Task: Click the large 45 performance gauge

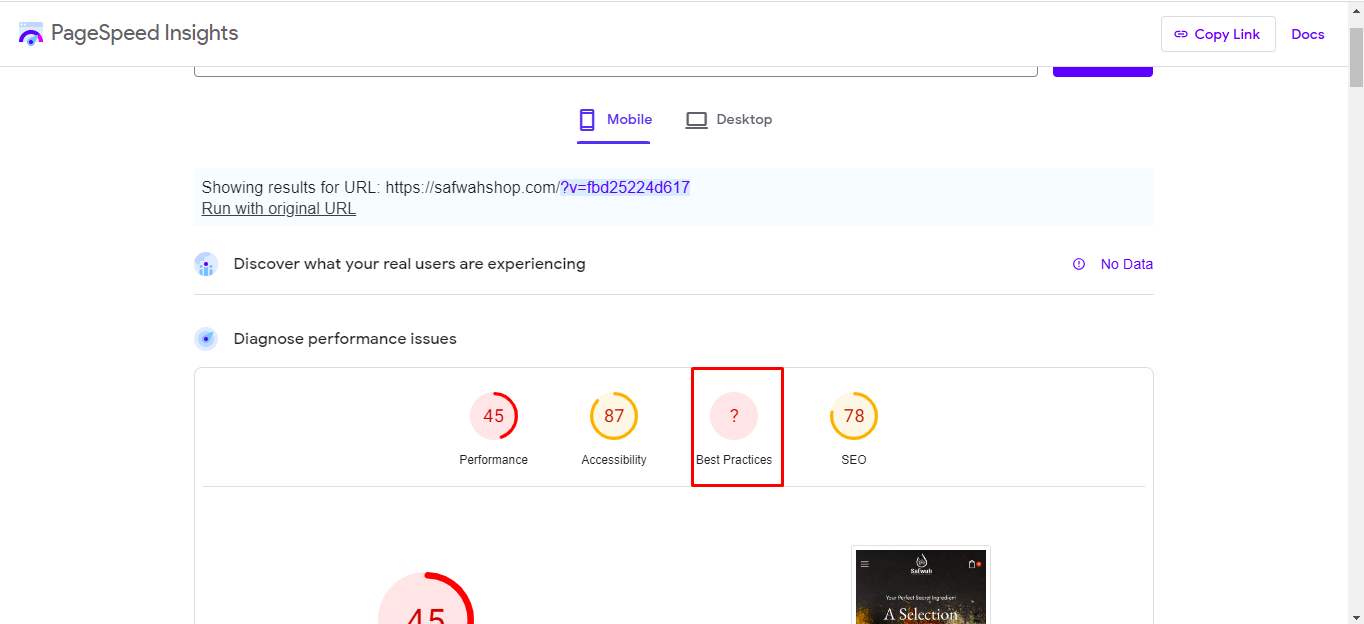Action: click(x=426, y=598)
